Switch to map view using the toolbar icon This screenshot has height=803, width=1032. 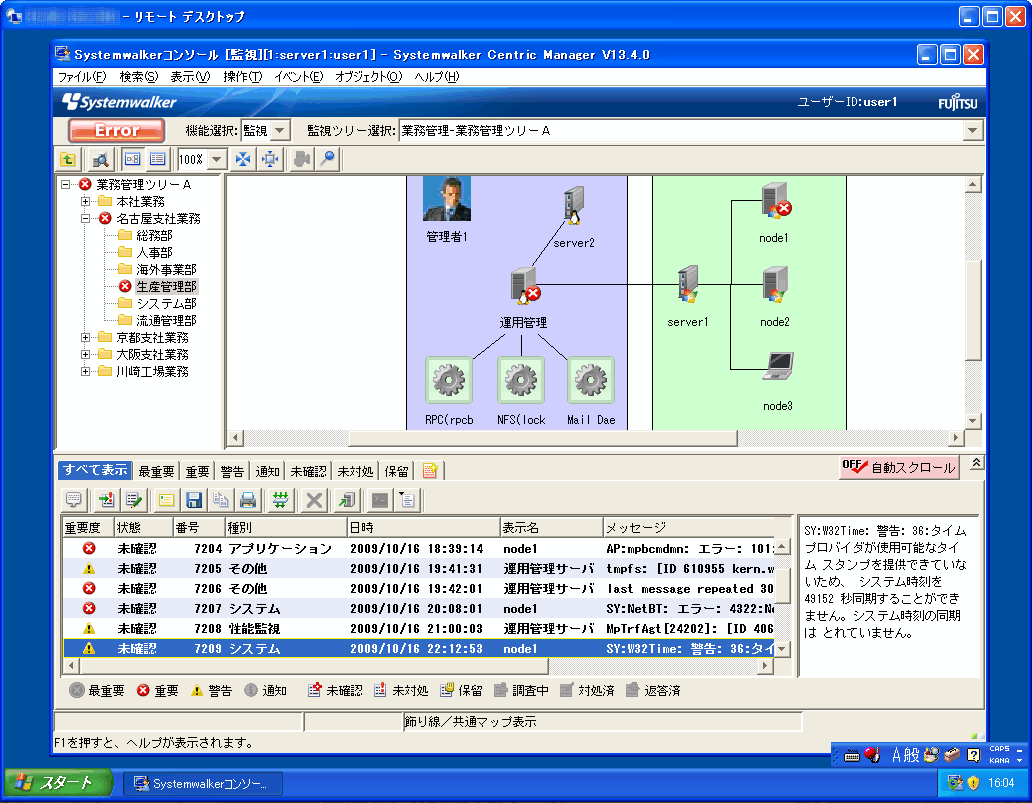pyautogui.click(x=132, y=159)
